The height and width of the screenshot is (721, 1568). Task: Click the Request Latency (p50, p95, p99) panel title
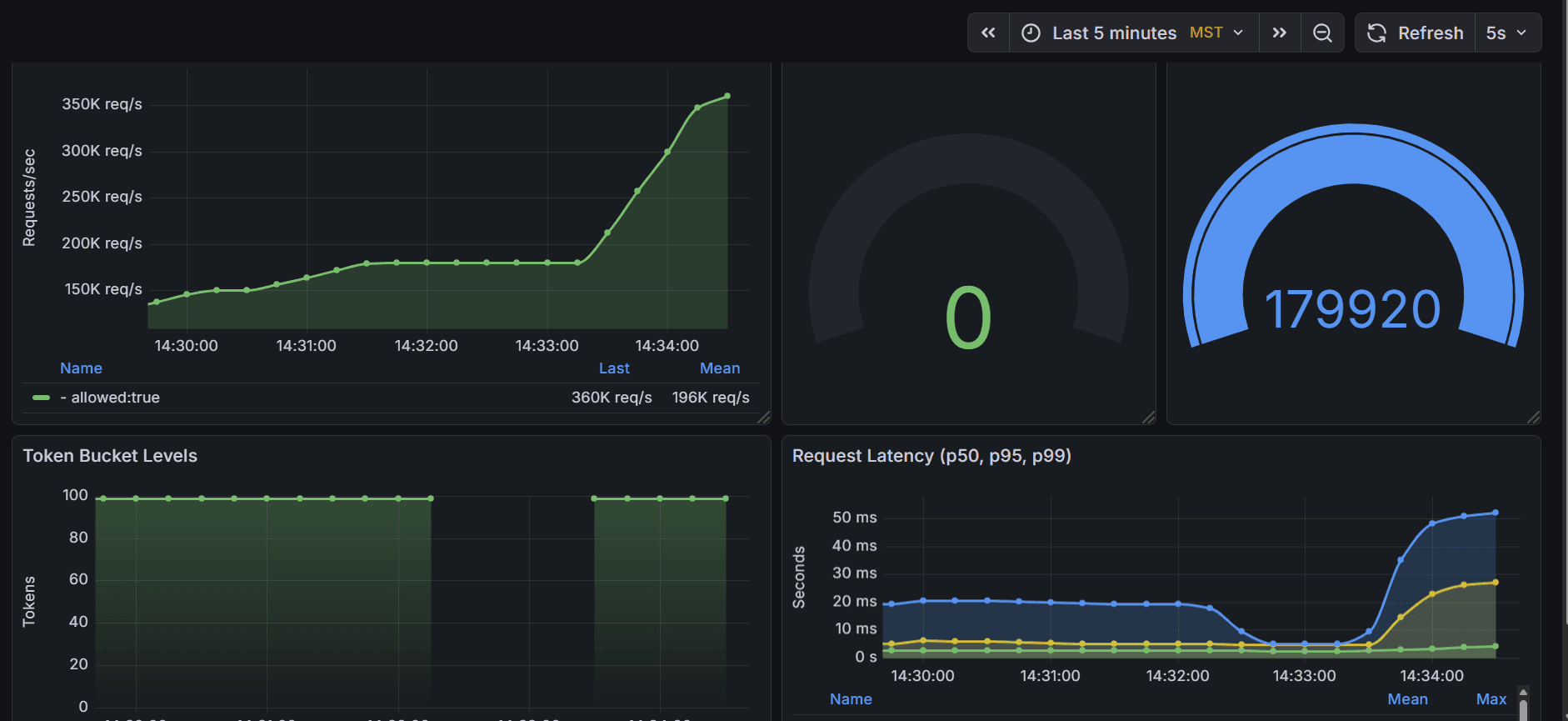(x=931, y=456)
